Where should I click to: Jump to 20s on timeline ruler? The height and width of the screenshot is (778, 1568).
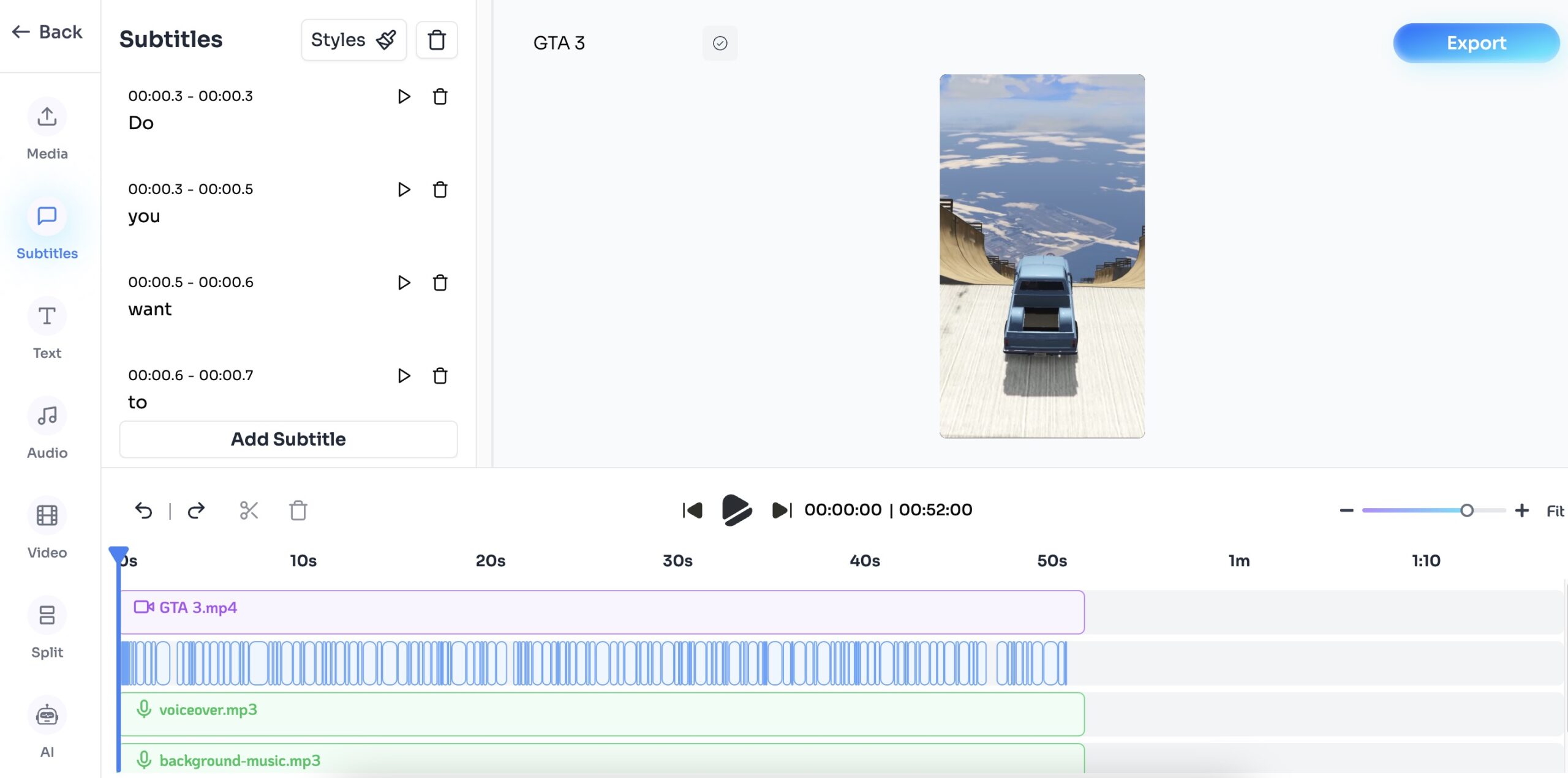pos(491,561)
